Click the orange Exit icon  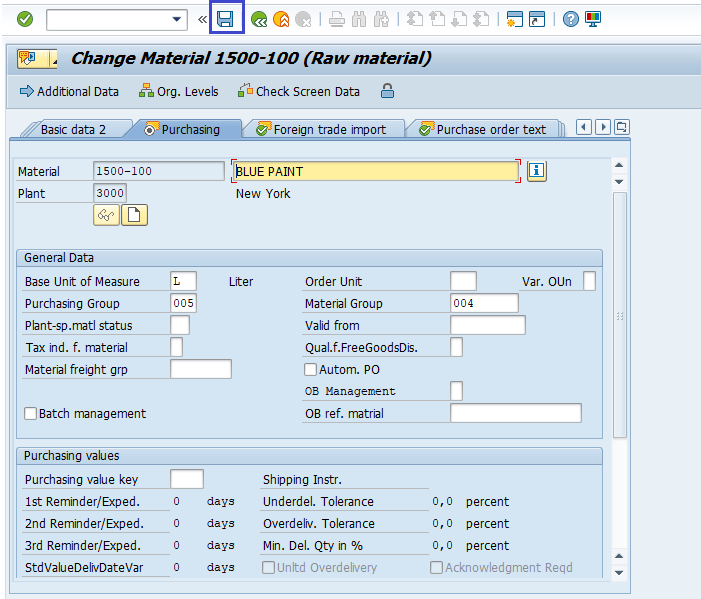click(281, 19)
